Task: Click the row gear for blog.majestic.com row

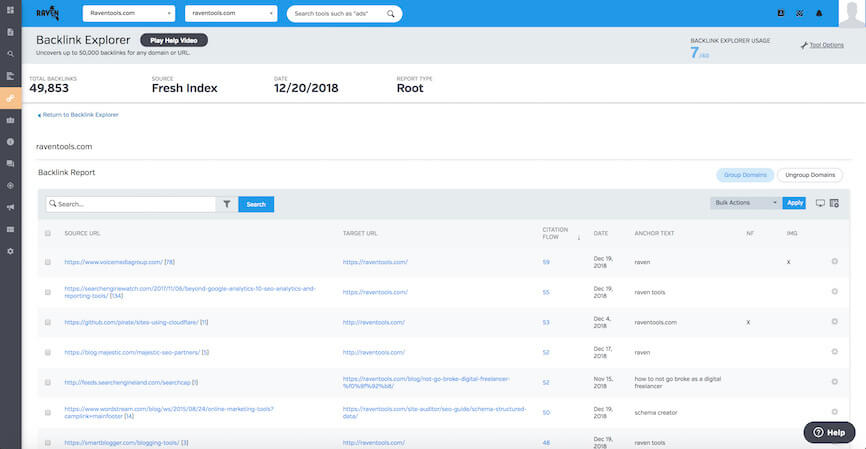Action: pos(835,351)
